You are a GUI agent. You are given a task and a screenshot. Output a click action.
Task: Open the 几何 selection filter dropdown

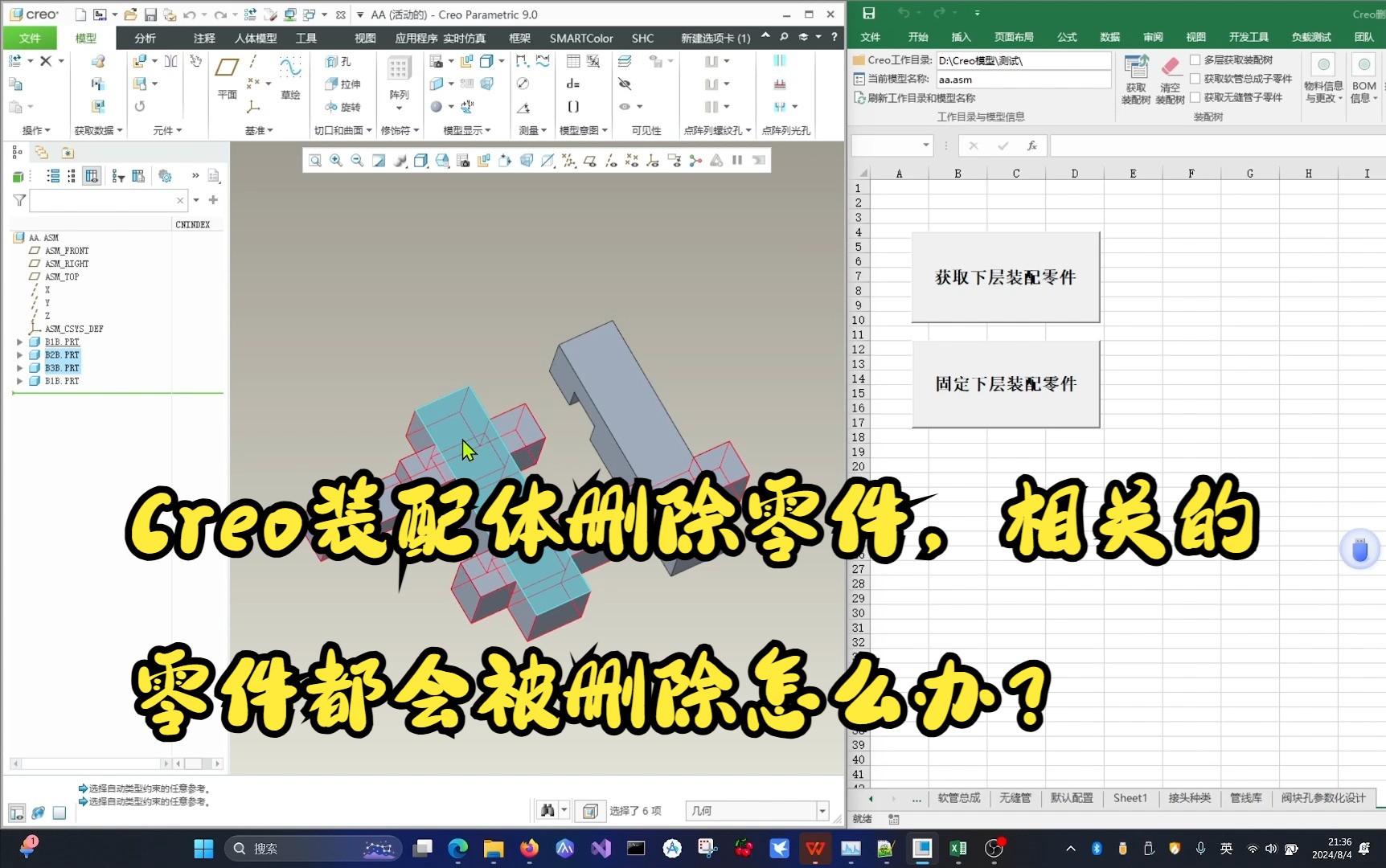click(822, 811)
